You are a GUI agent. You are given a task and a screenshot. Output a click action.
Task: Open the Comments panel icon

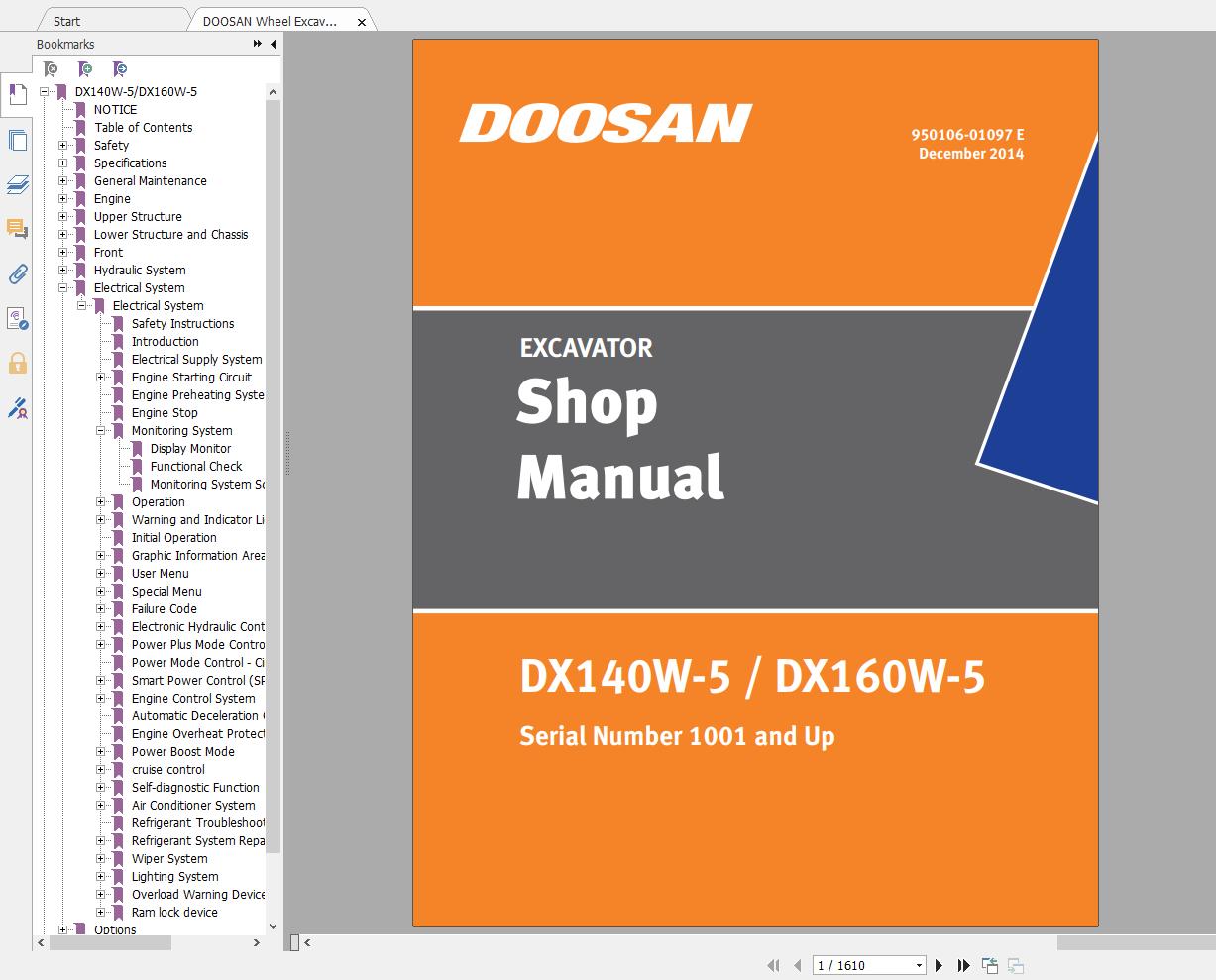coord(17,229)
